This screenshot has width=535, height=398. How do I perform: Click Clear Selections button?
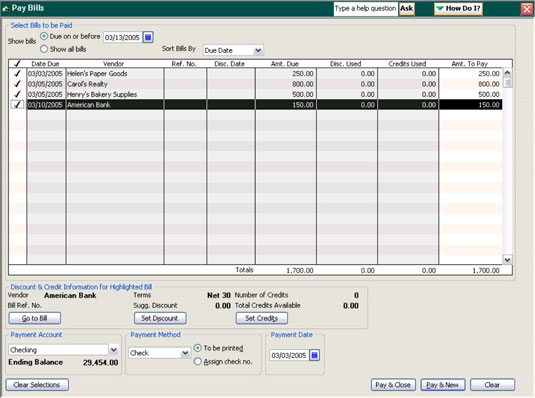(37, 385)
